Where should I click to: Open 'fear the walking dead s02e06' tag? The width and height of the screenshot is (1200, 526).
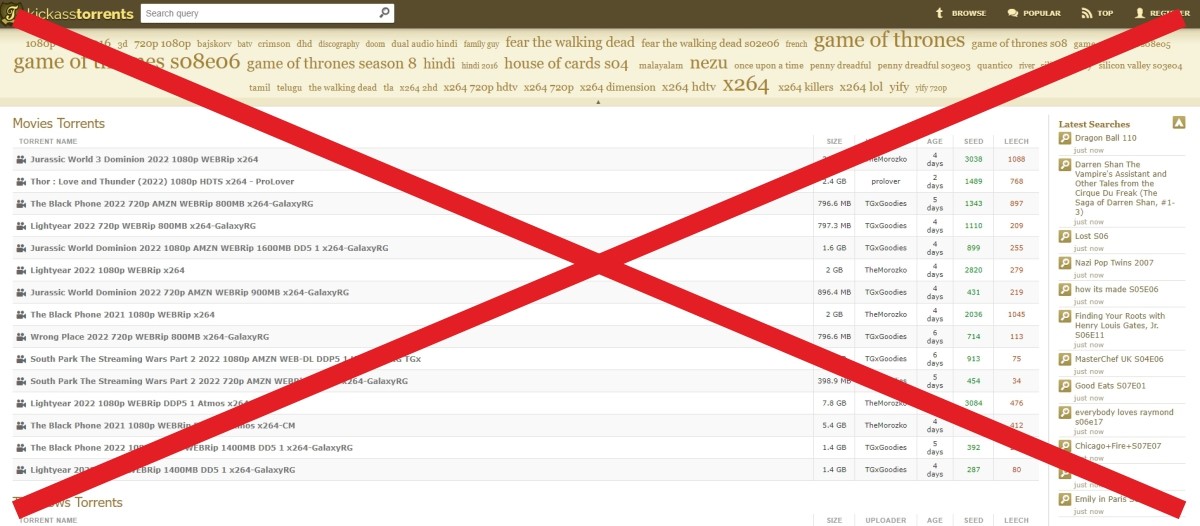[710, 44]
